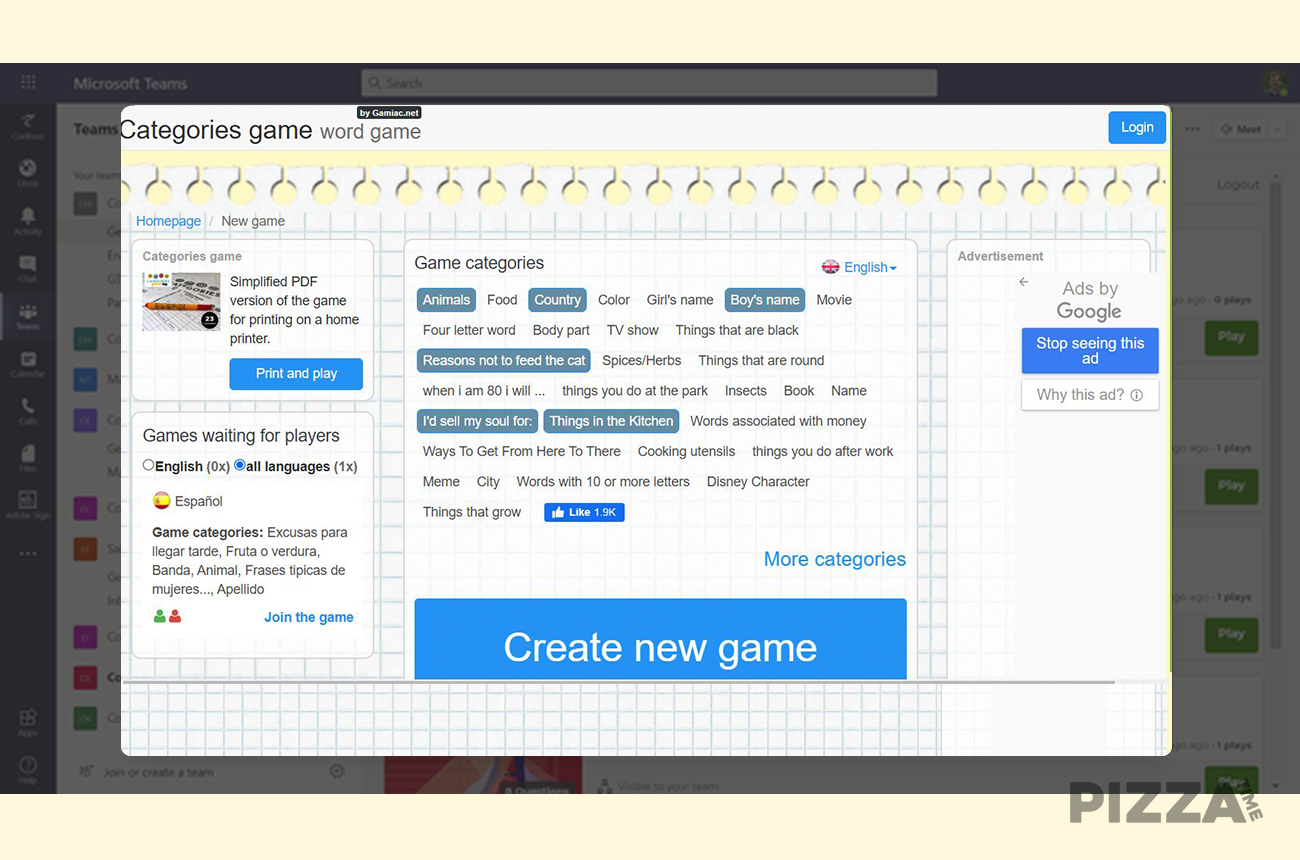Image resolution: width=1300 pixels, height=860 pixels.
Task: Click inside the Teams search bar
Action: coord(650,83)
